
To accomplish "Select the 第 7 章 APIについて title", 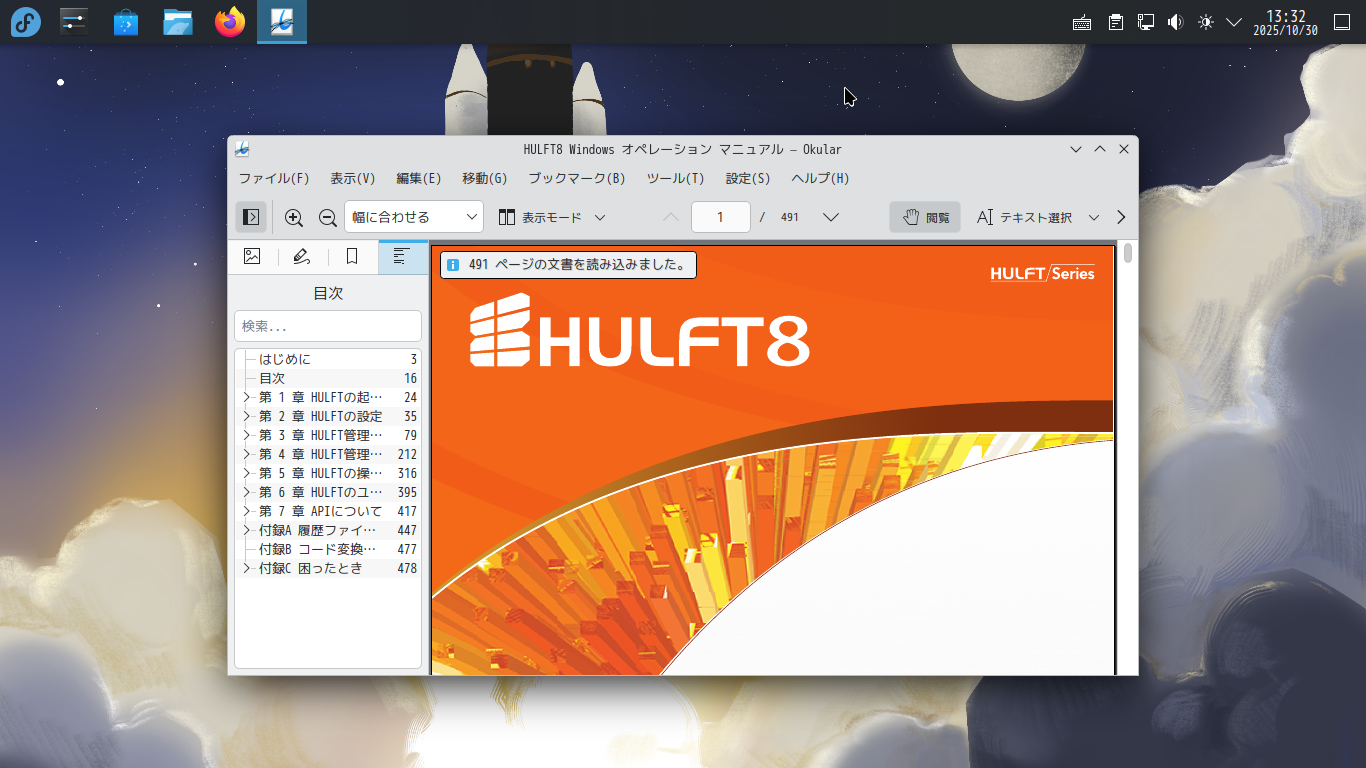I will click(320, 511).
